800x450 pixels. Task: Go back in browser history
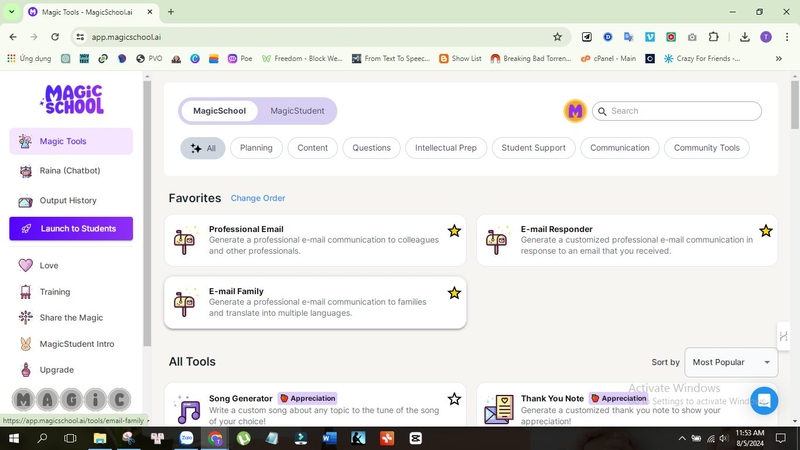click(x=13, y=37)
